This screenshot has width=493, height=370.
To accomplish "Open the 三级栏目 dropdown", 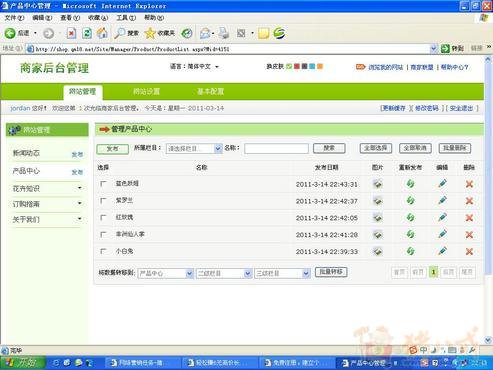I will pyautogui.click(x=282, y=273).
